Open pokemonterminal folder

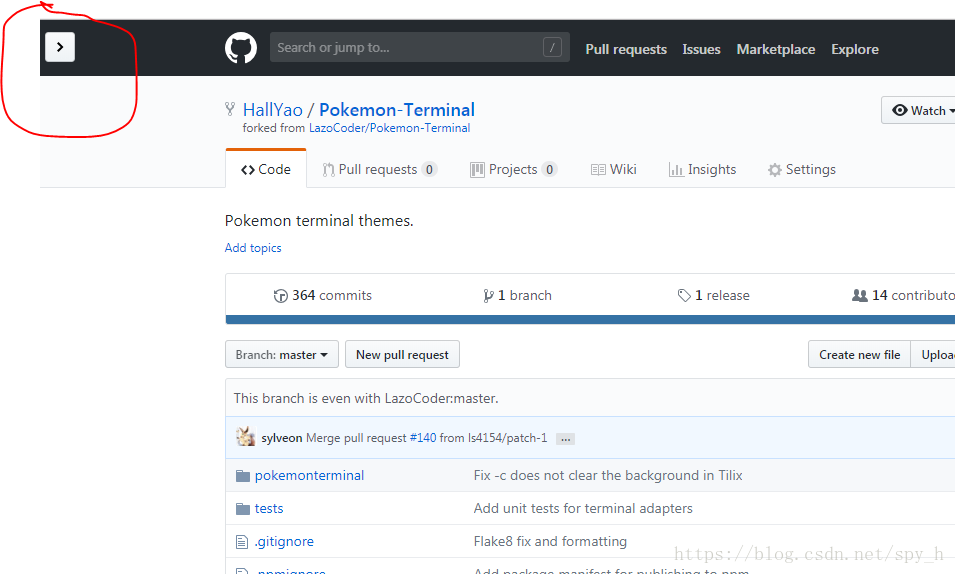pyautogui.click(x=309, y=475)
